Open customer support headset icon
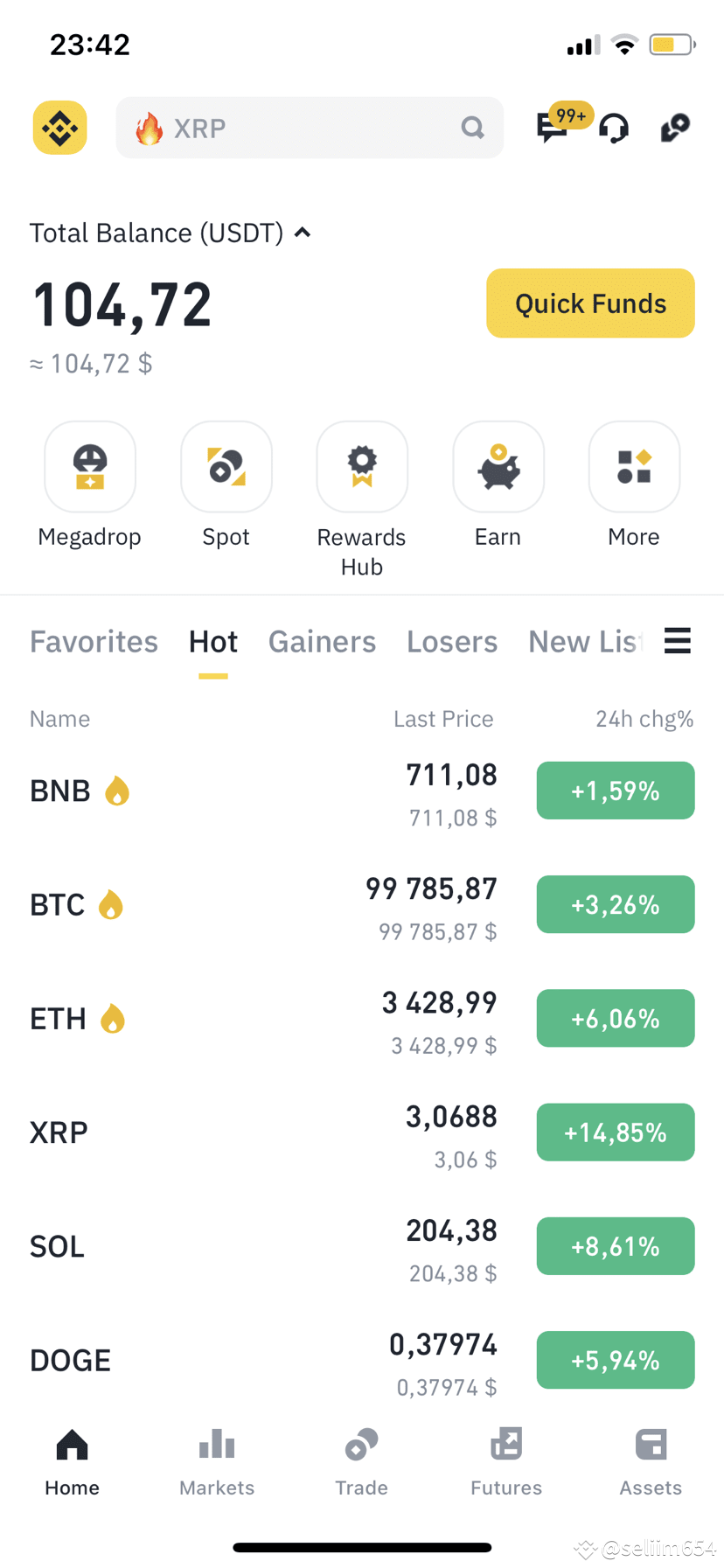Image resolution: width=724 pixels, height=1568 pixels. [614, 129]
